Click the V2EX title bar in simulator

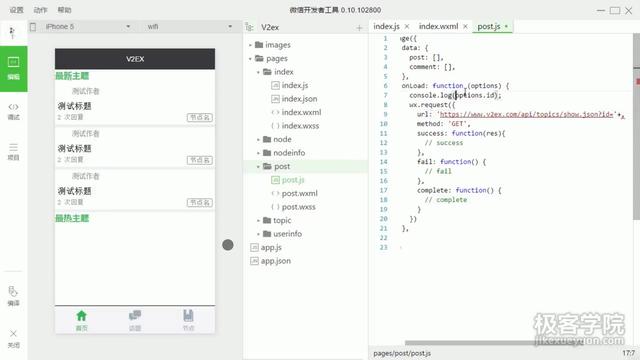135,59
